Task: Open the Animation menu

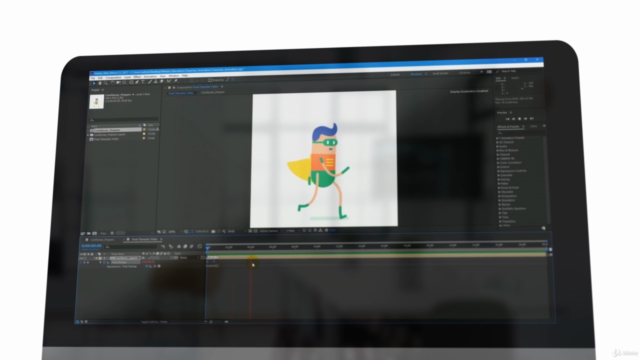Action: click(x=150, y=76)
